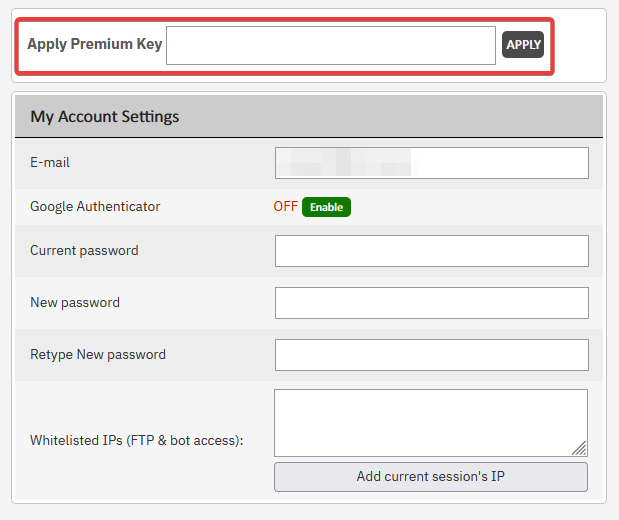619x520 pixels.
Task: Click the Retype New password label
Action: point(98,354)
